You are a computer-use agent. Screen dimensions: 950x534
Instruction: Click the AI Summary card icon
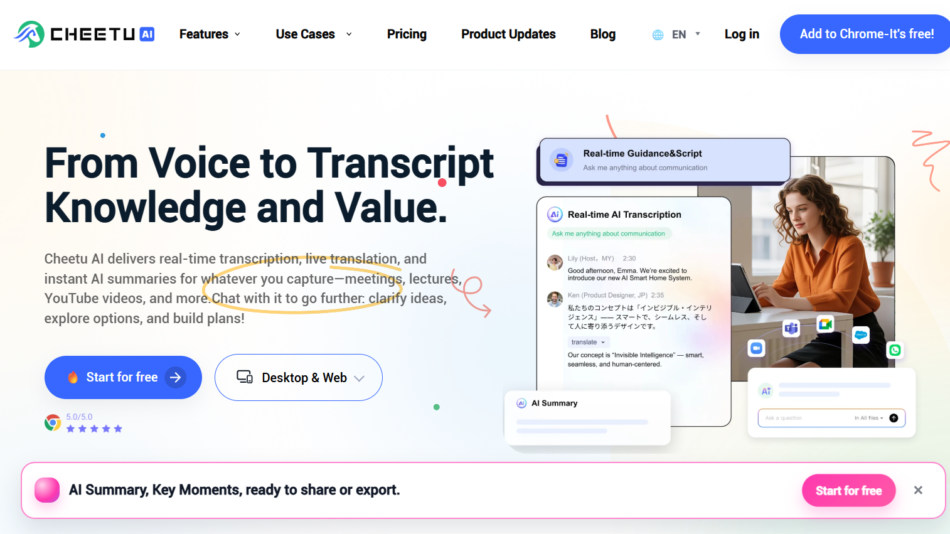521,403
